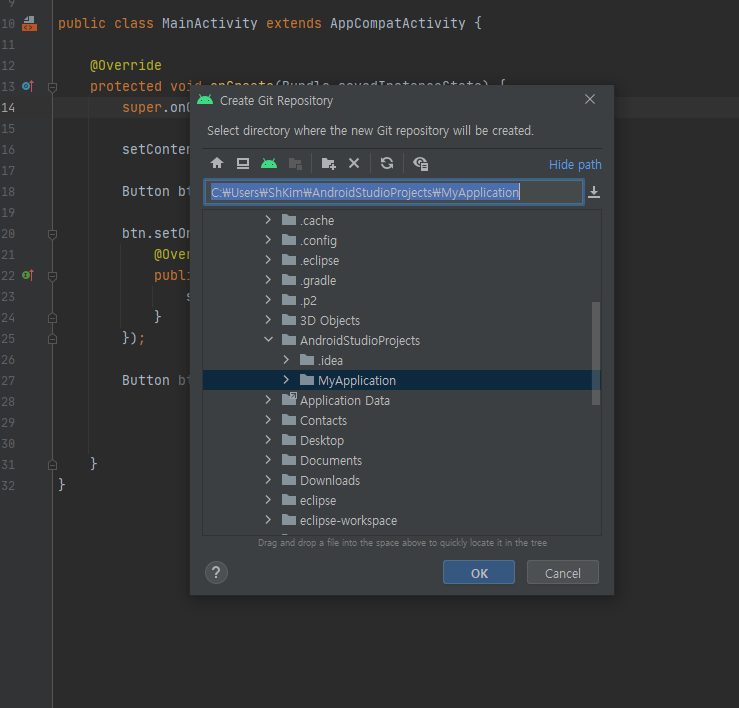739x708 pixels.
Task: Select the 3D Objects folder row
Action: pos(402,320)
